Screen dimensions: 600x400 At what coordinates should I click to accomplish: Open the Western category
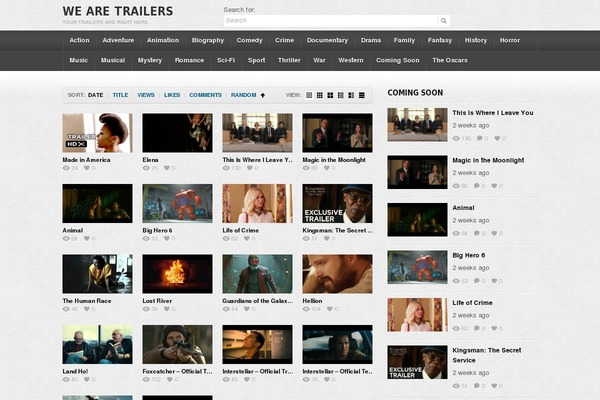pyautogui.click(x=351, y=60)
